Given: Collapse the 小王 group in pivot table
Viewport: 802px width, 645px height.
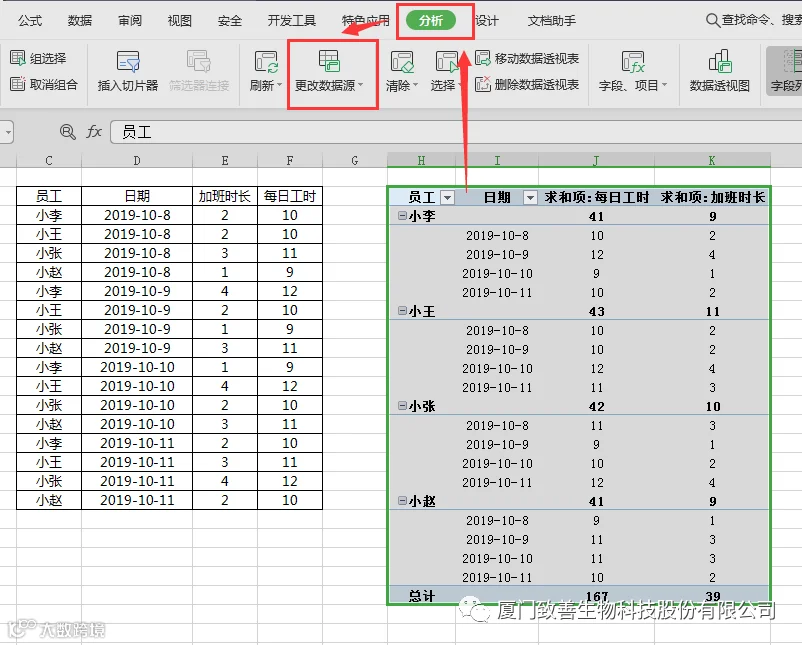Looking at the screenshot, I should pos(402,310).
